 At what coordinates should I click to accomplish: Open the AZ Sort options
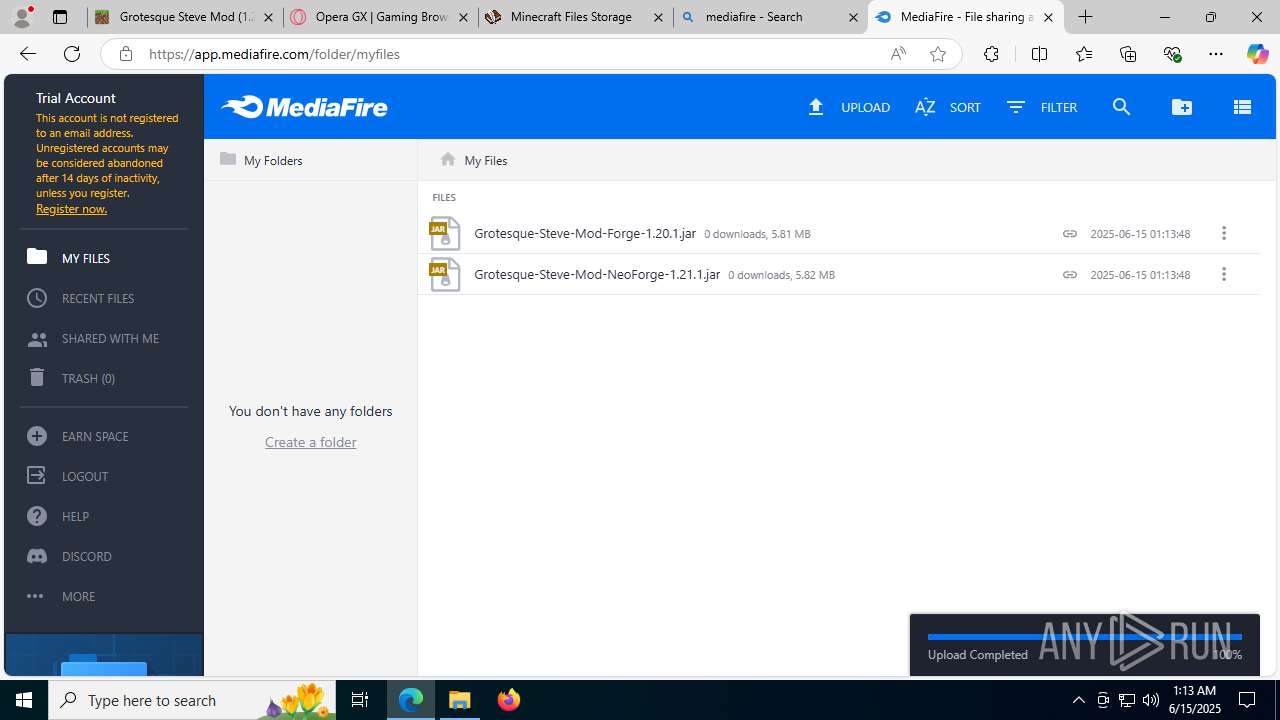coord(948,107)
